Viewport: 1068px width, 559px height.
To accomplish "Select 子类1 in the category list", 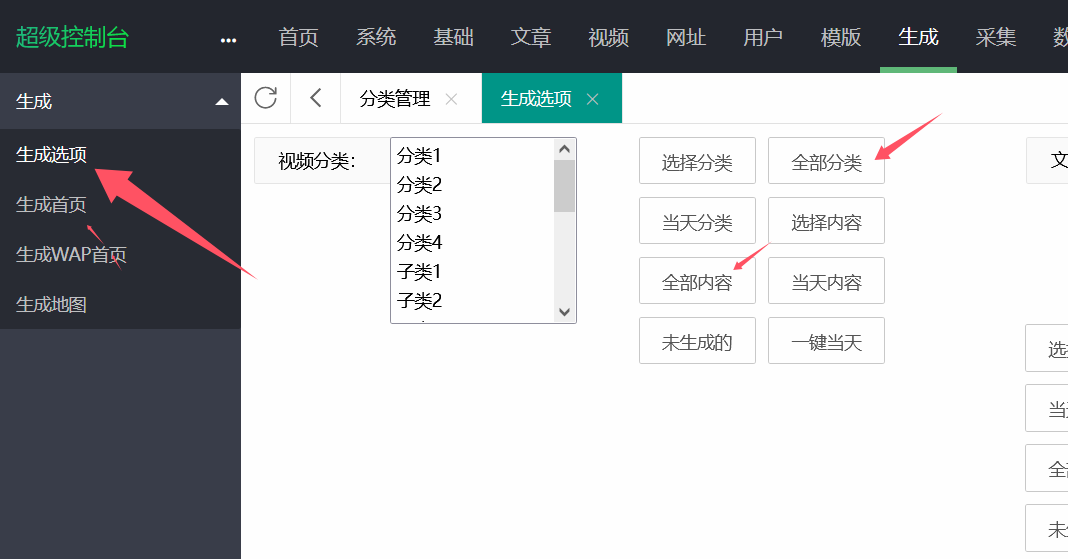I will coord(420,272).
